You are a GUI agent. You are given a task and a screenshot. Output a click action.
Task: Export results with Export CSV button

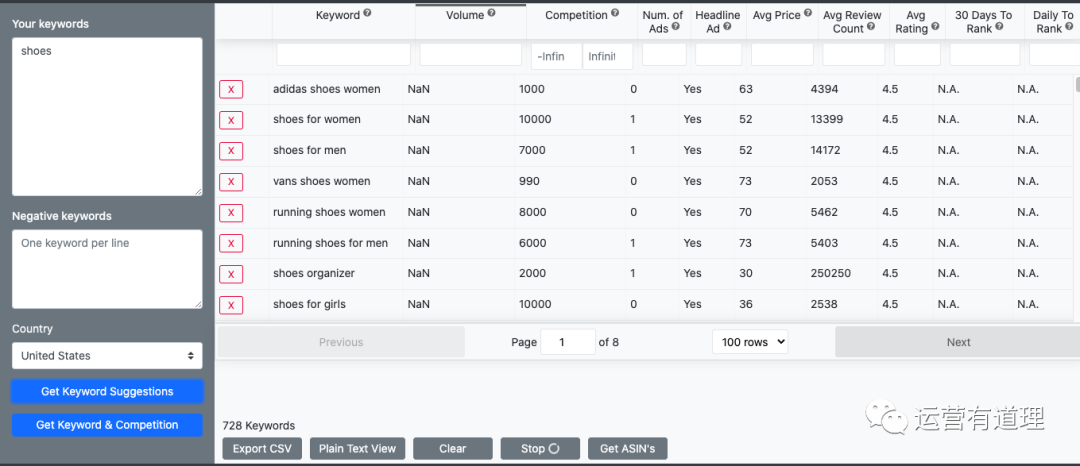tap(262, 449)
